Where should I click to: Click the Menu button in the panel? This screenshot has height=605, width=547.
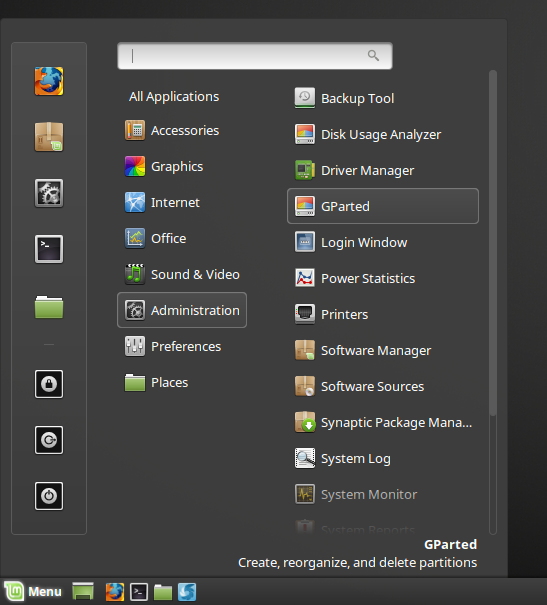click(32, 591)
